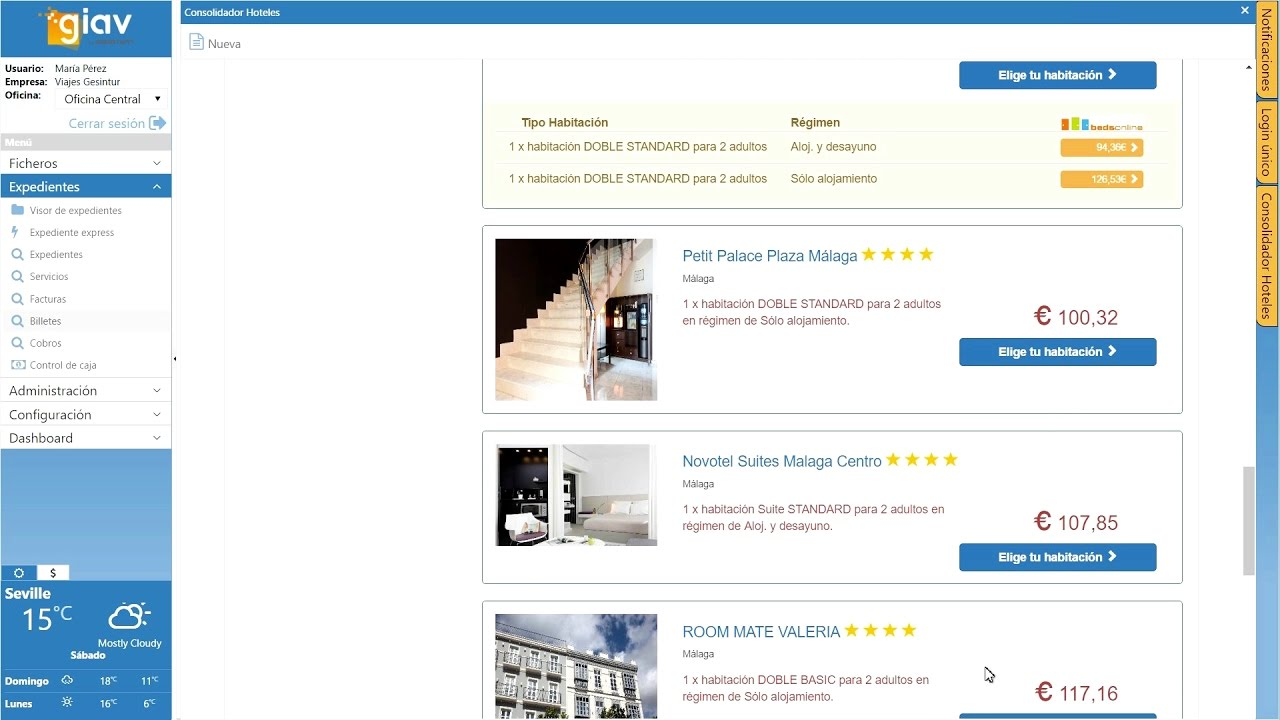This screenshot has height=720, width=1280.
Task: Click the € 100,32 price text
Action: click(1076, 317)
